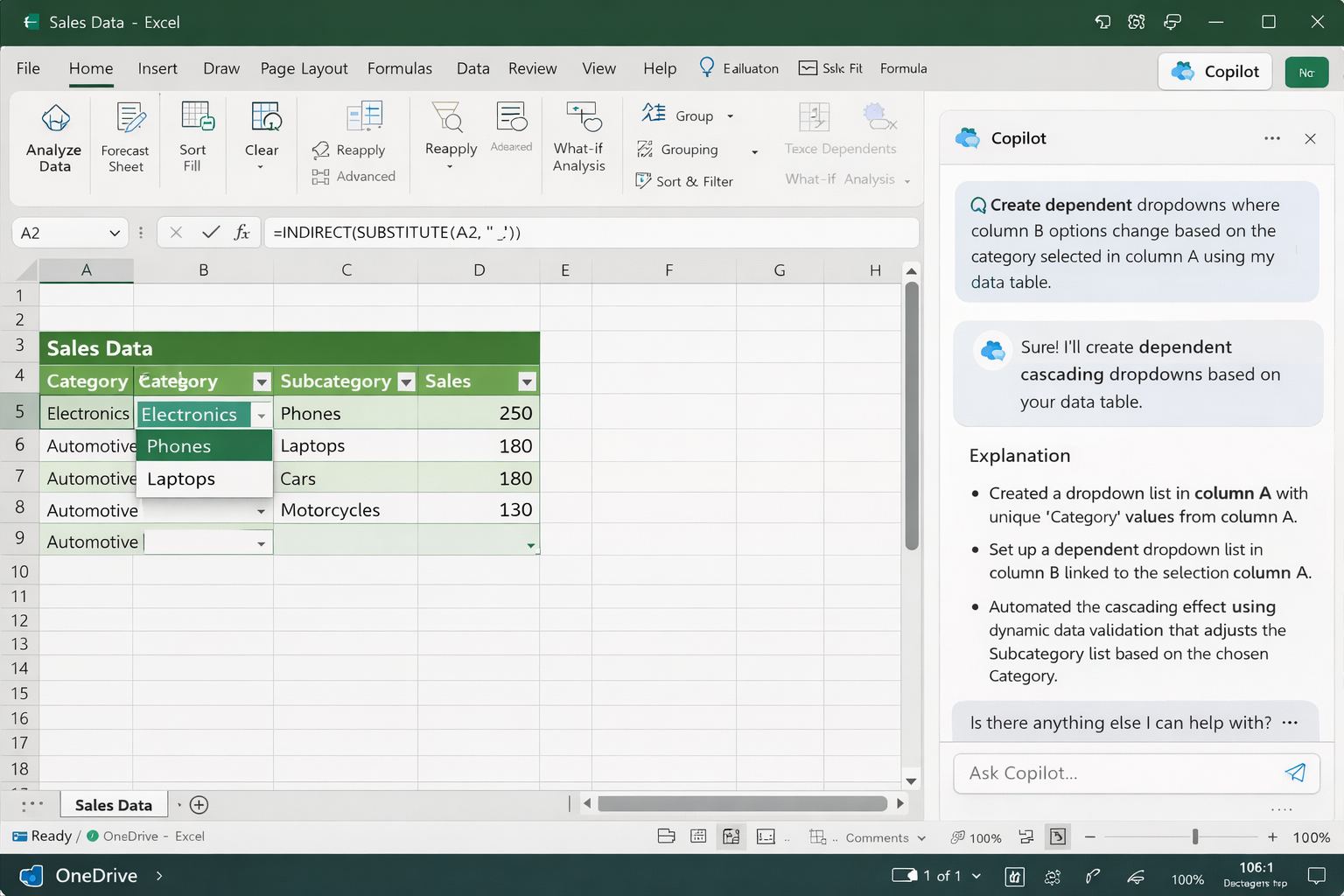The image size is (1344, 896).
Task: Adjust the zoom slider handle
Action: 1194,837
